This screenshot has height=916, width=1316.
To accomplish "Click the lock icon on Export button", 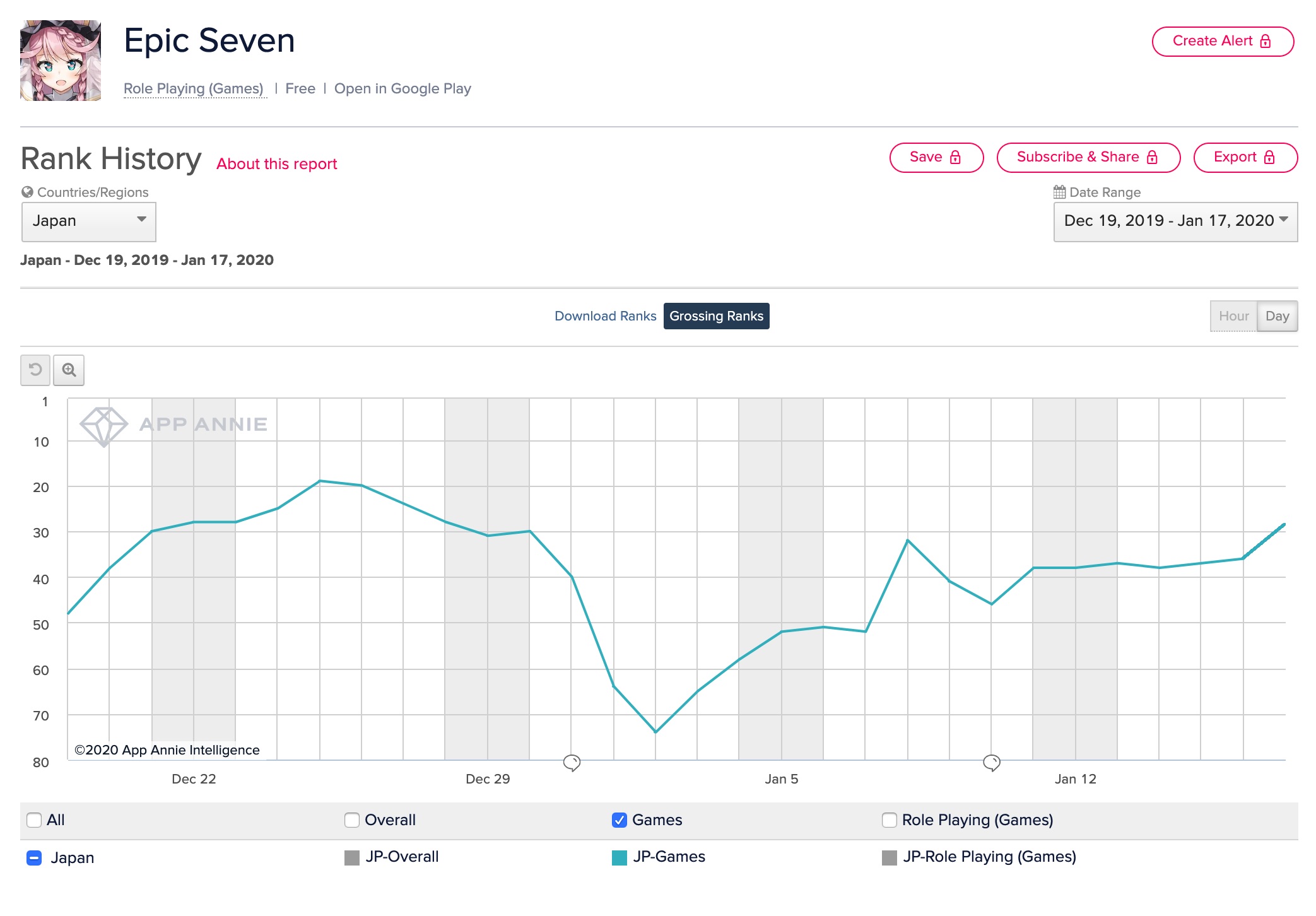I will [1269, 157].
